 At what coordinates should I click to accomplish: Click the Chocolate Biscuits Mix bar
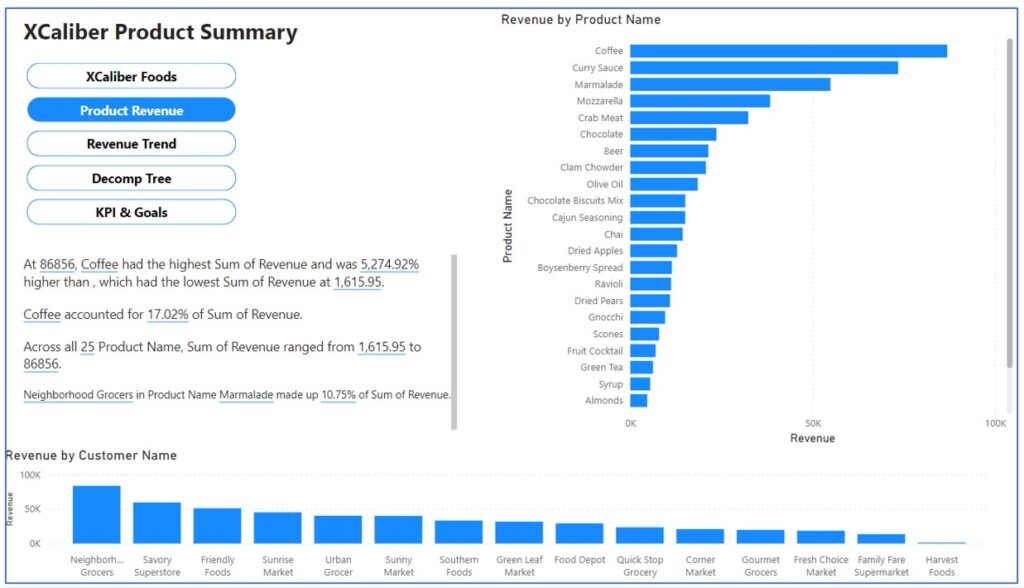click(x=658, y=201)
